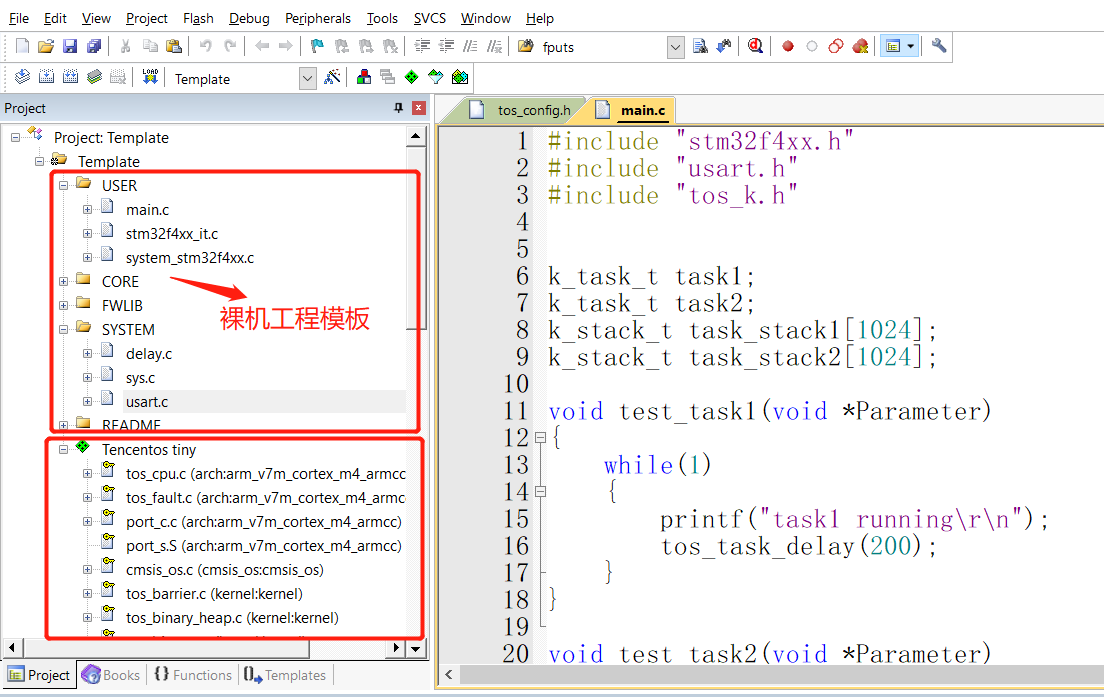Viewport: 1104px width, 697px height.
Task: Collapse the SYSTEM folder
Action: tap(63, 329)
